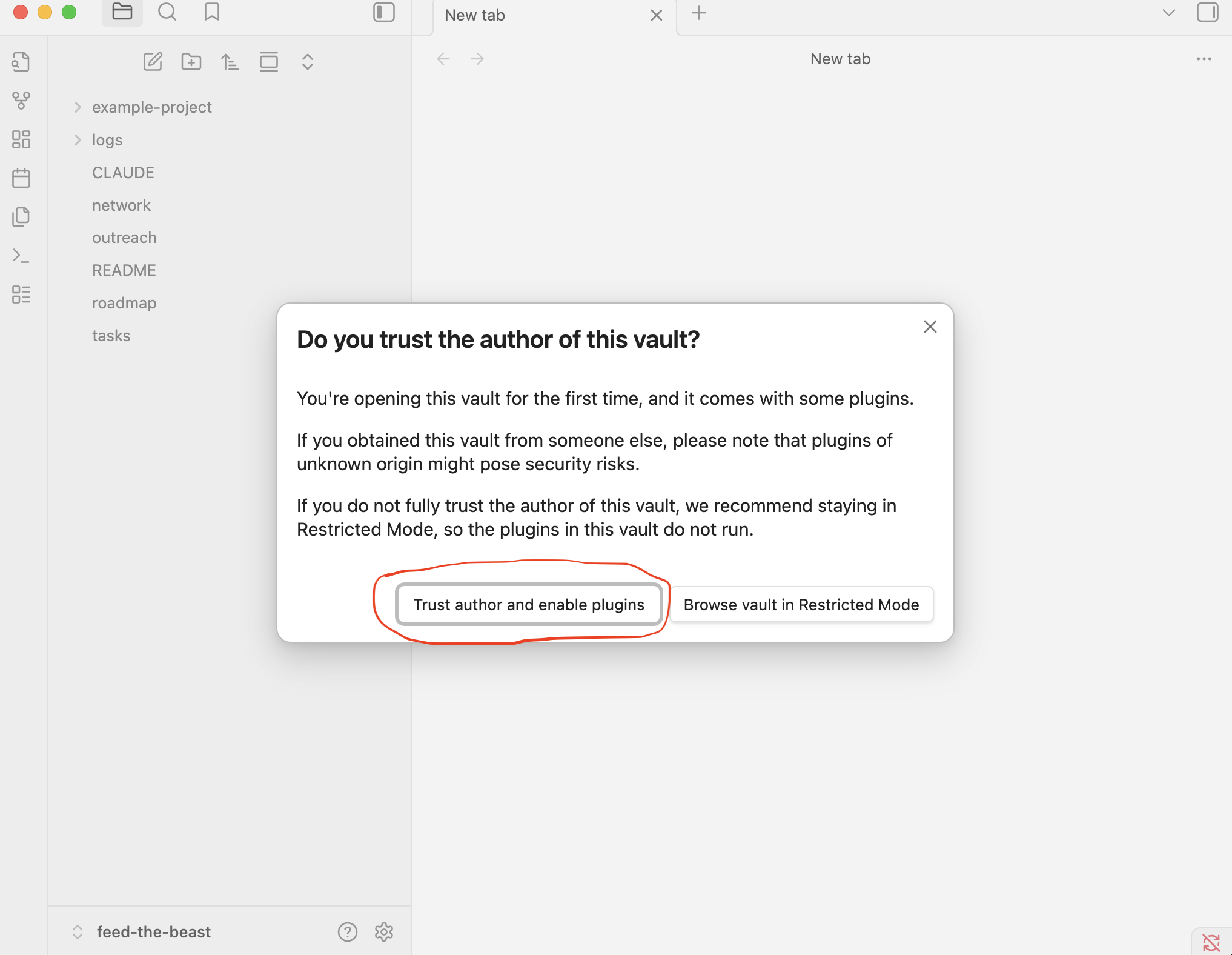Open graph view from left ribbon
Viewport: 1232px width, 955px height.
pos(21,101)
